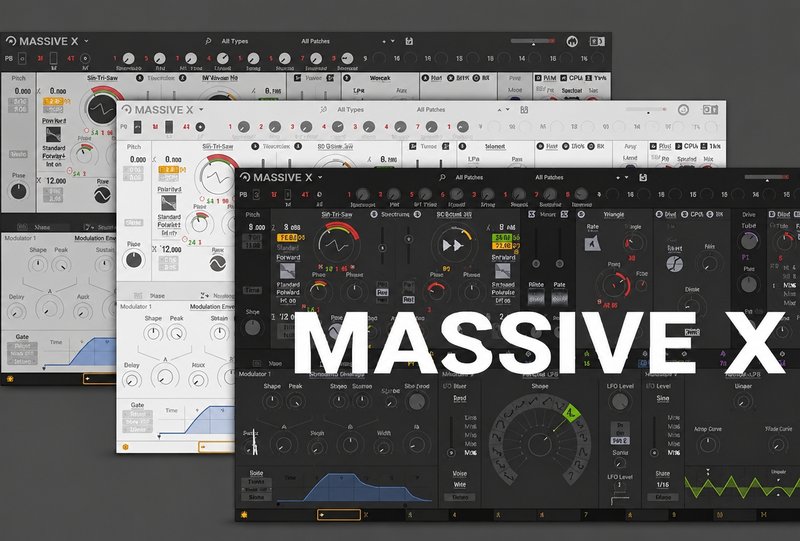
Task: Toggle the CPU switch in the white window
Action: point(679,146)
